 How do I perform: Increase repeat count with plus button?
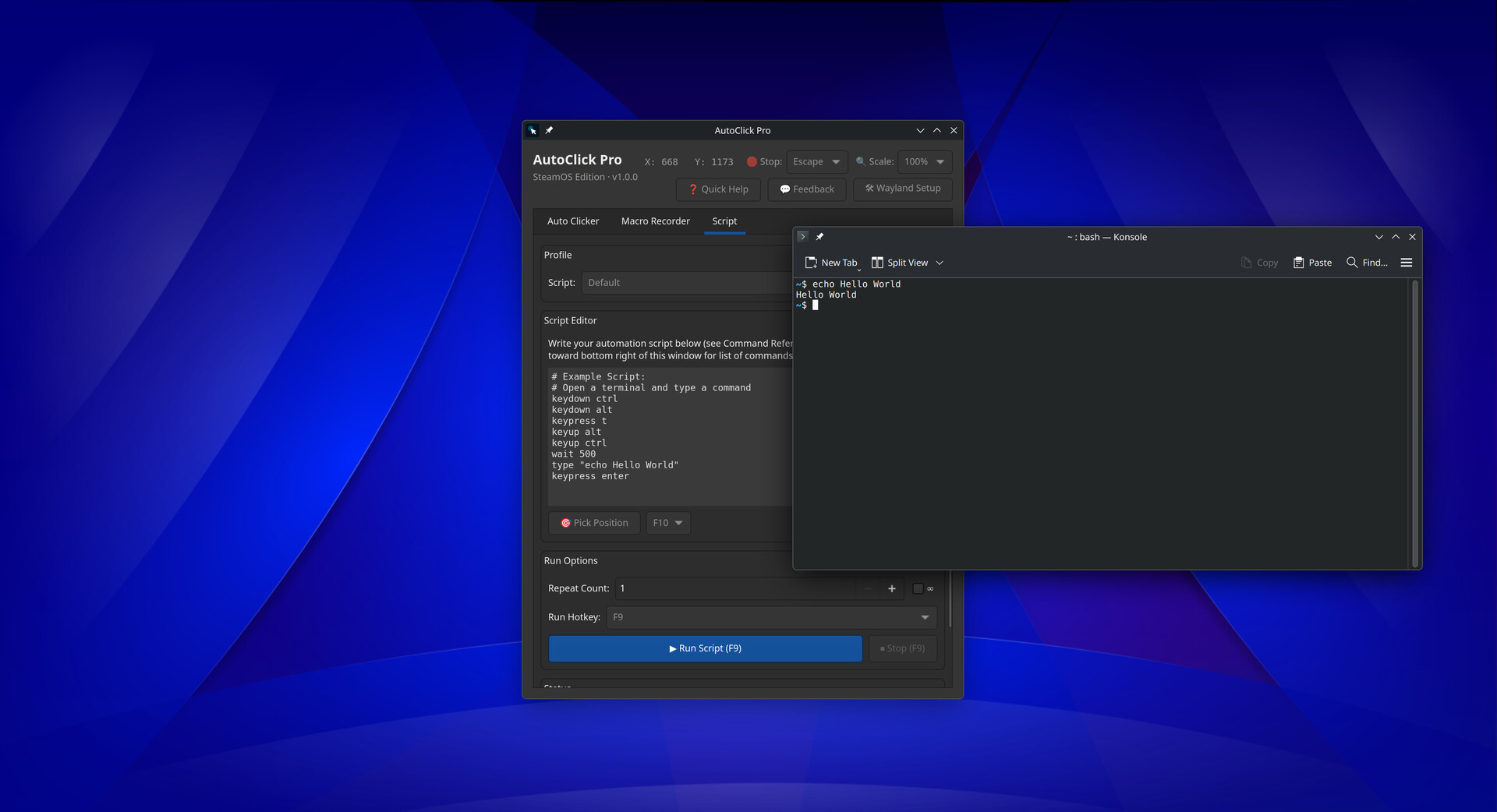click(x=892, y=588)
